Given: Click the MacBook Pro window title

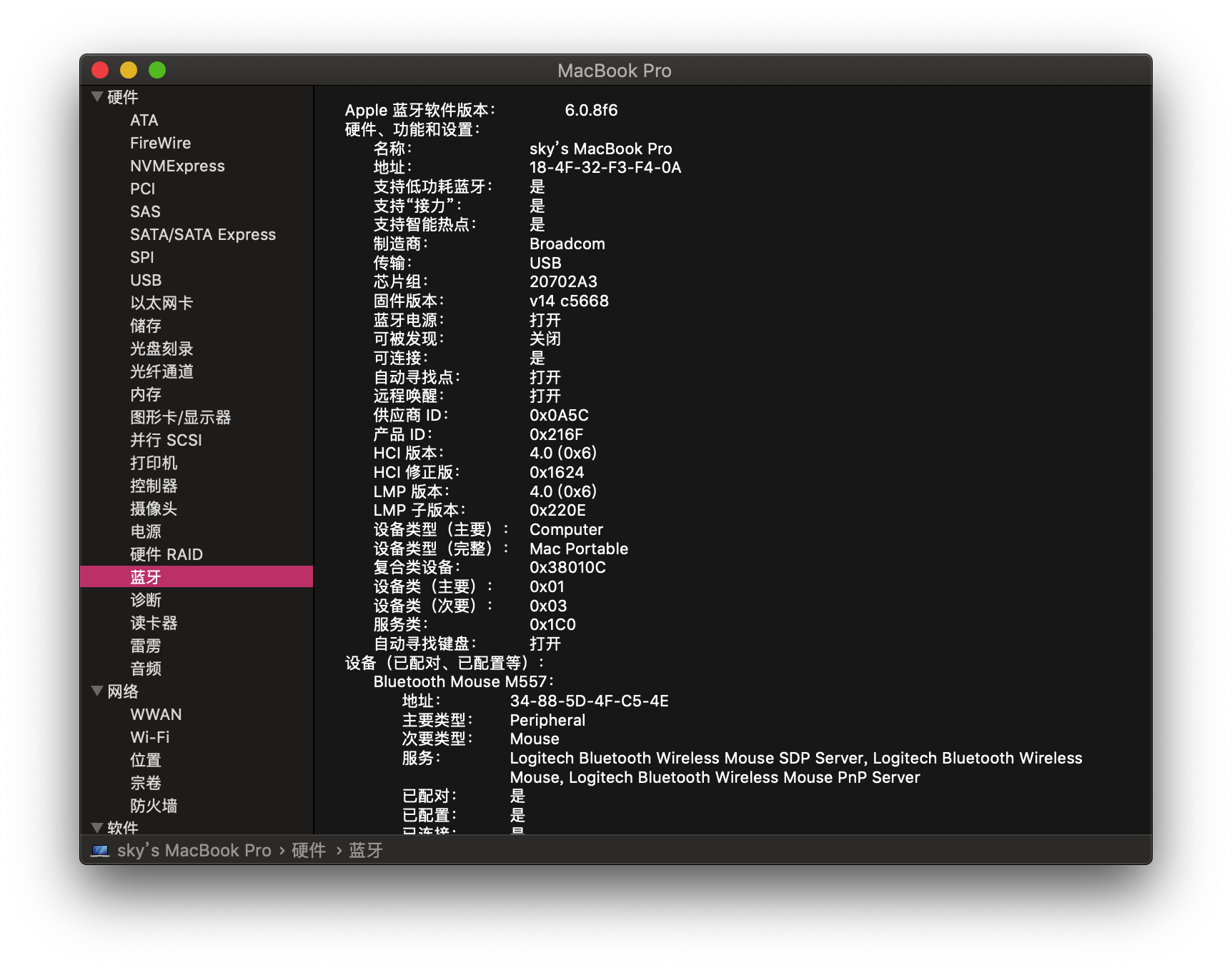Looking at the screenshot, I should pyautogui.click(x=615, y=71).
